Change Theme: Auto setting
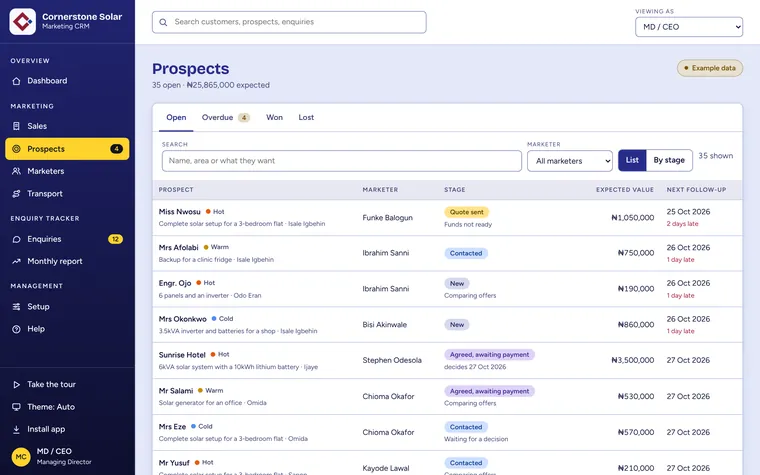Viewport: 760px width, 475px height. click(x=67, y=407)
